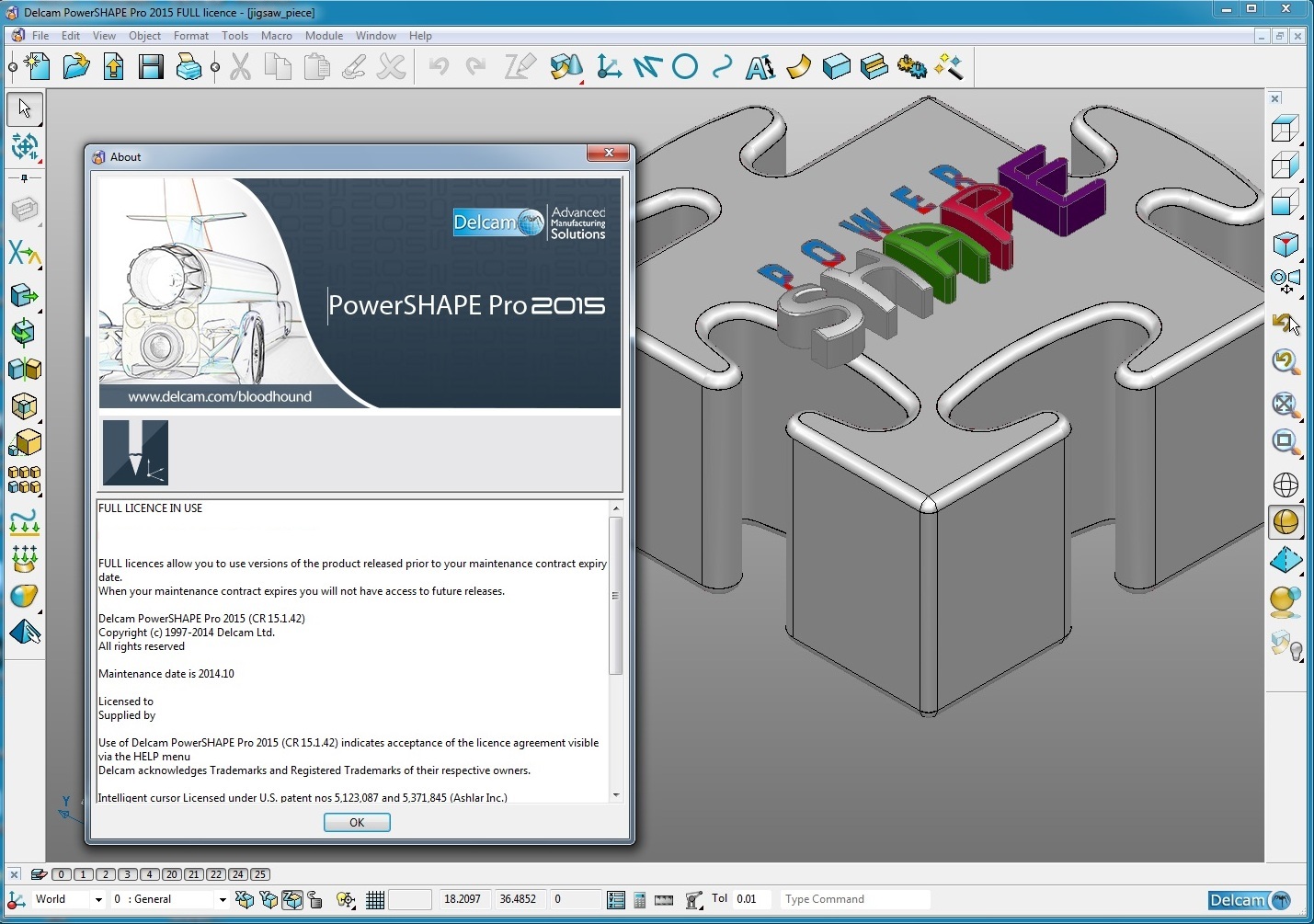
Task: Select the Arc circle tool
Action: pos(685,66)
